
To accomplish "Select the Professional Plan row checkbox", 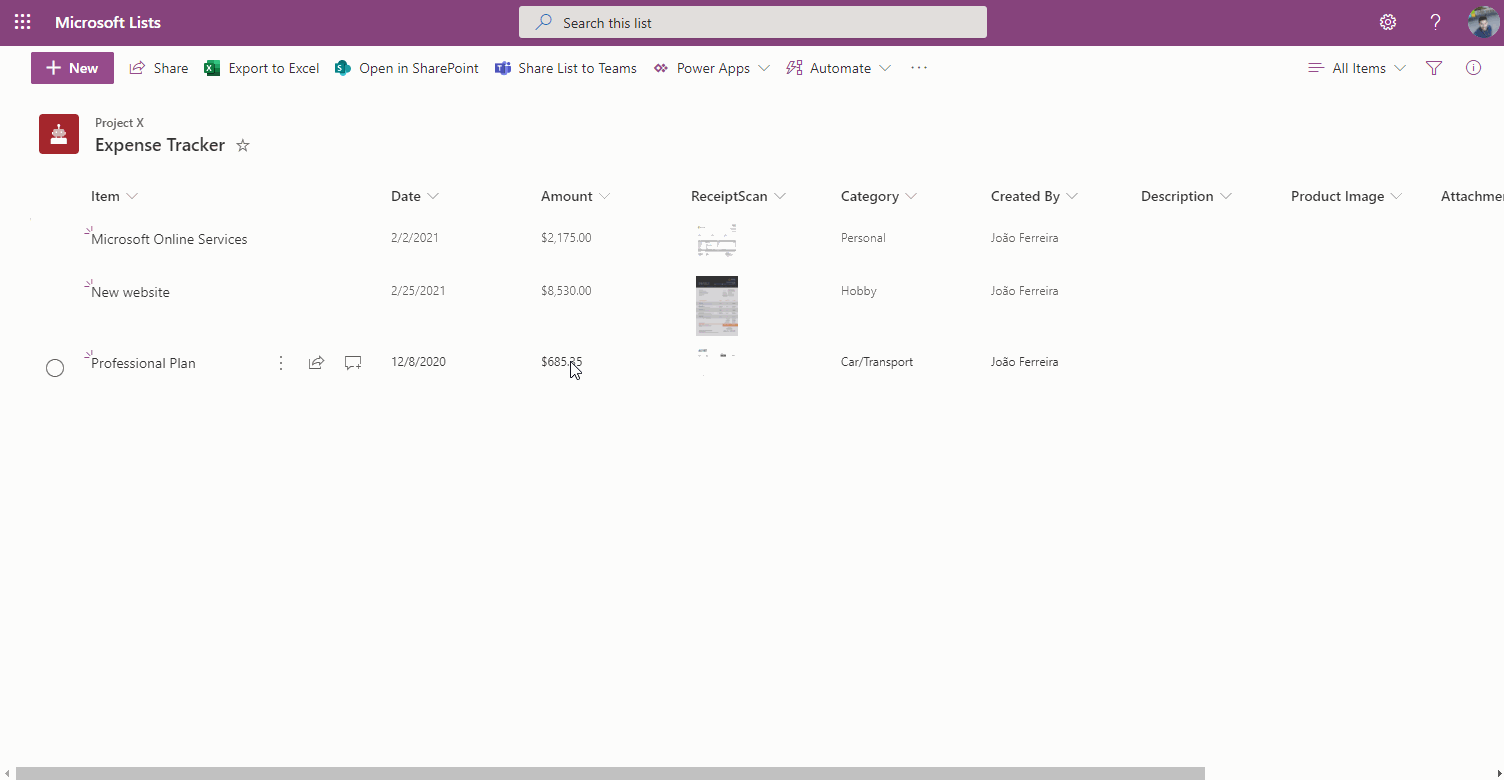I will (55, 368).
